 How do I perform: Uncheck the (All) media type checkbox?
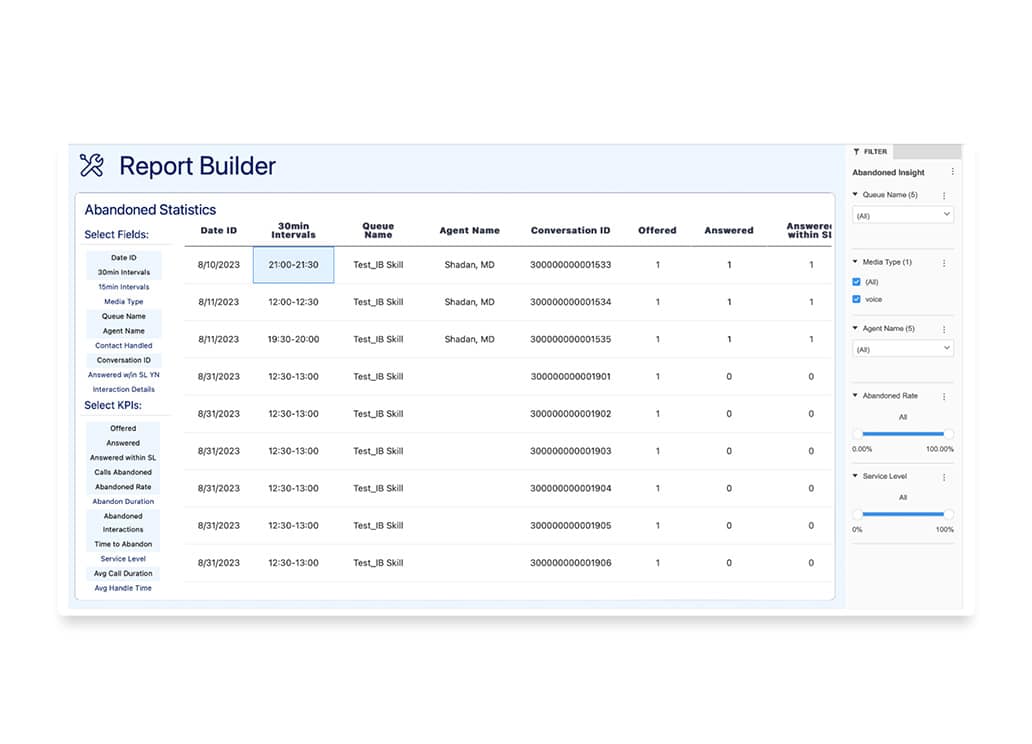point(857,282)
